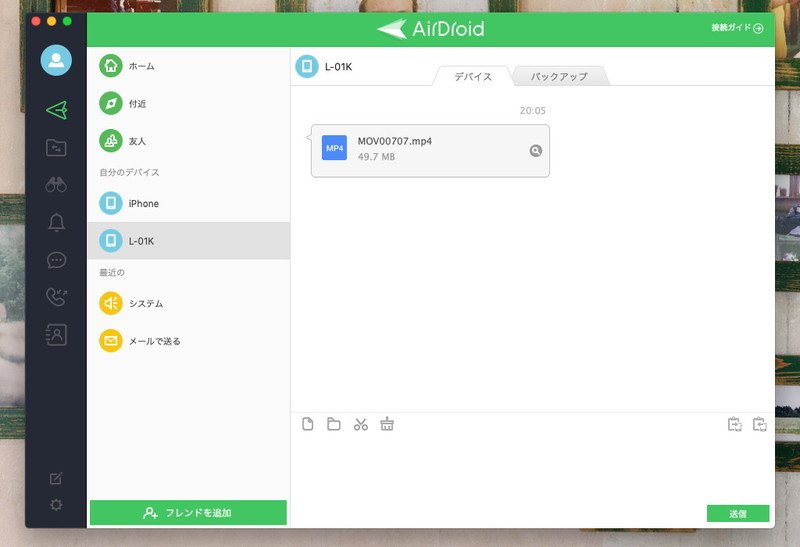The width and height of the screenshot is (800, 547).
Task: Open 付近 nearby entry
Action: click(x=188, y=104)
